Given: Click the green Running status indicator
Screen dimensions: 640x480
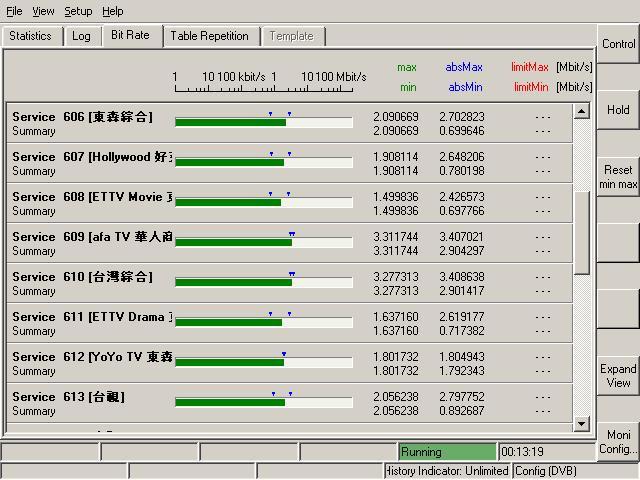Looking at the screenshot, I should point(447,452).
